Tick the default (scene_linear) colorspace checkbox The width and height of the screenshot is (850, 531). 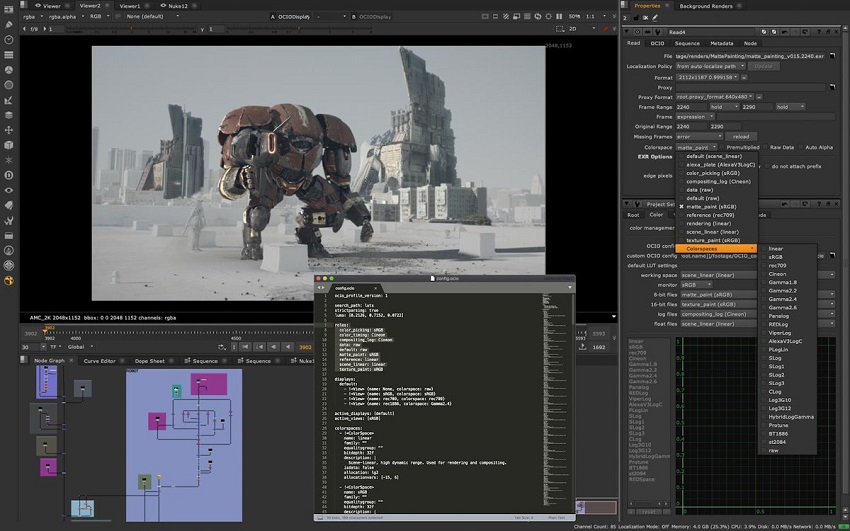[682, 156]
